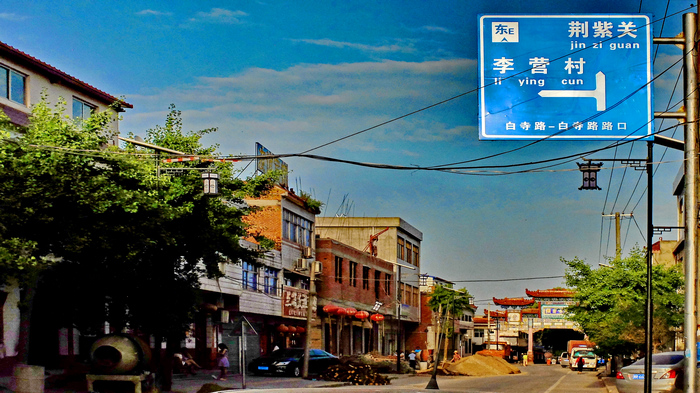Select the 'jin zi guan' text on sign
This screenshot has width=700, height=393.
click(604, 45)
